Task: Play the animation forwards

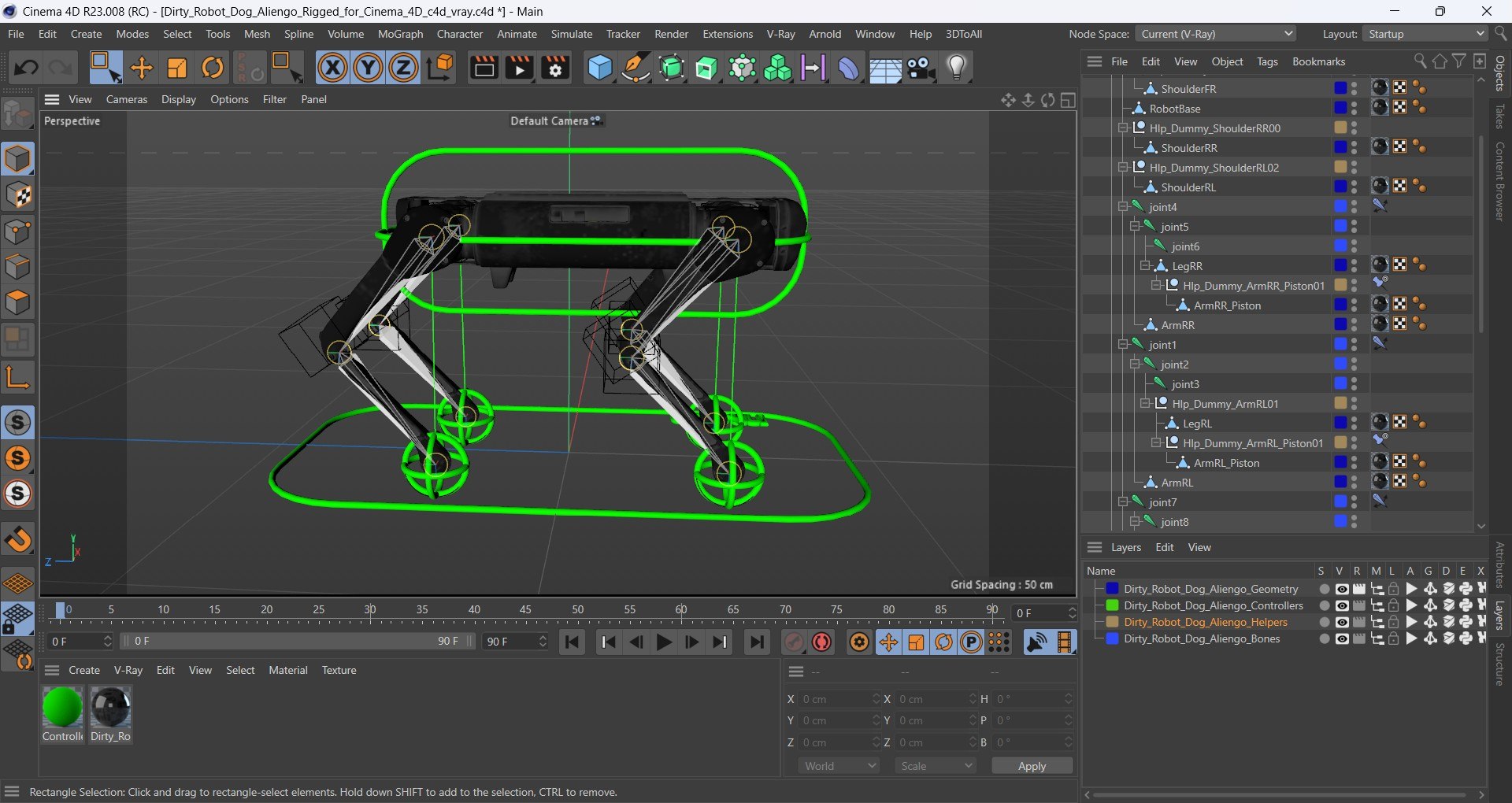Action: point(664,642)
